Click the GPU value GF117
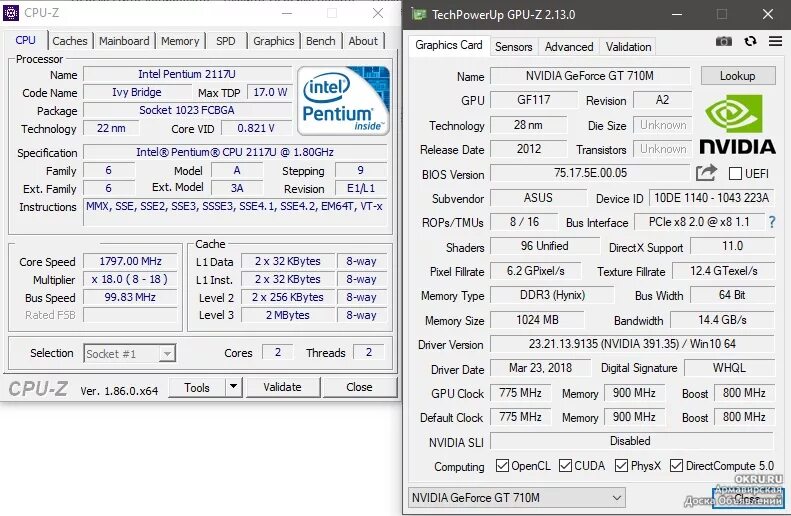Screen dimensions: 791x516 point(534,100)
